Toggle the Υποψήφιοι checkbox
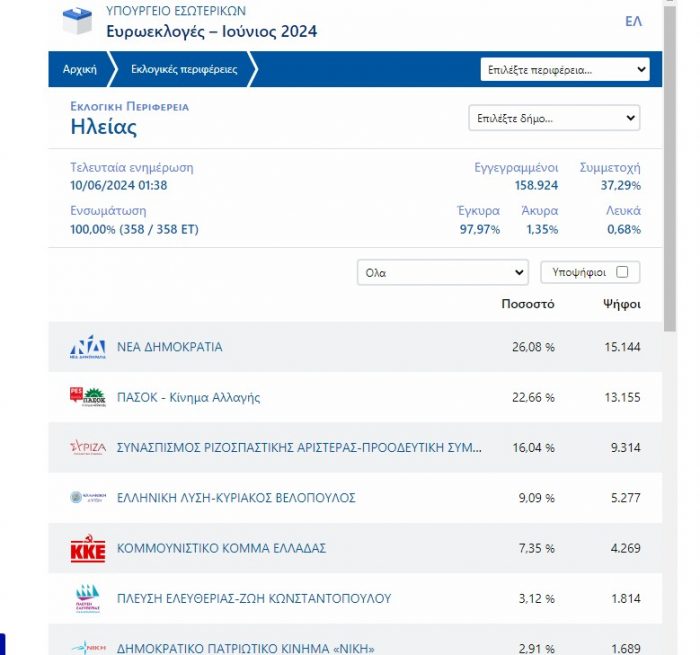Viewport: 700px width, 655px height. (622, 272)
